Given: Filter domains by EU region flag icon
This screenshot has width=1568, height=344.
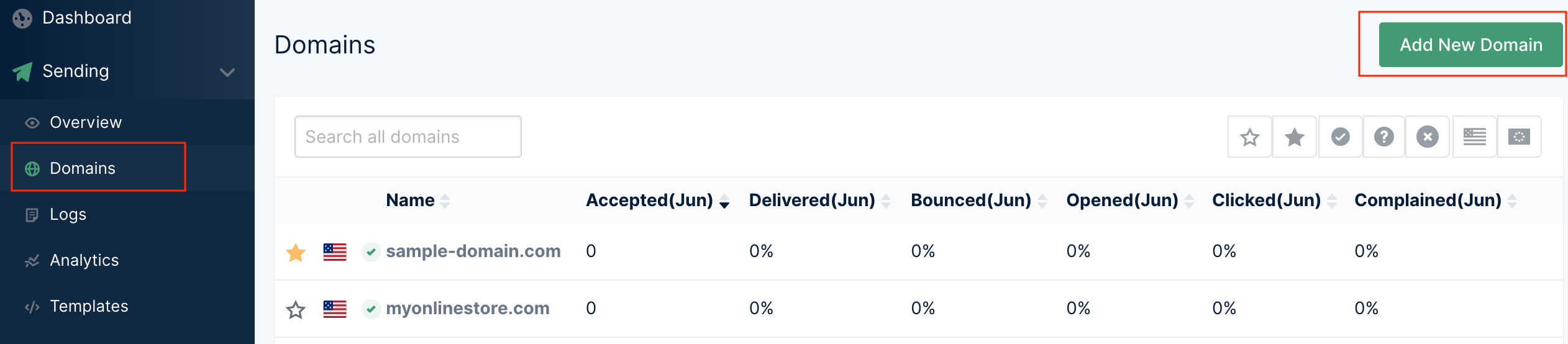Looking at the screenshot, I should coord(1519,137).
